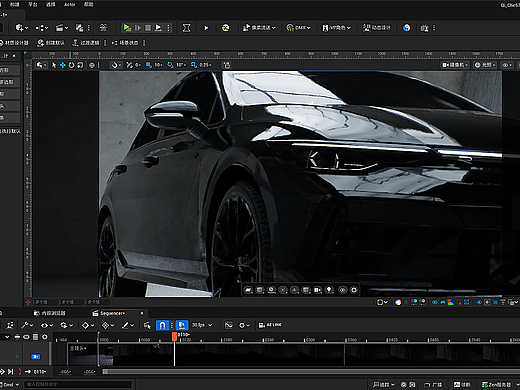The width and height of the screenshot is (520, 390).
Task: Click the viewport settings gear in bottom bar
Action: click(x=354, y=290)
